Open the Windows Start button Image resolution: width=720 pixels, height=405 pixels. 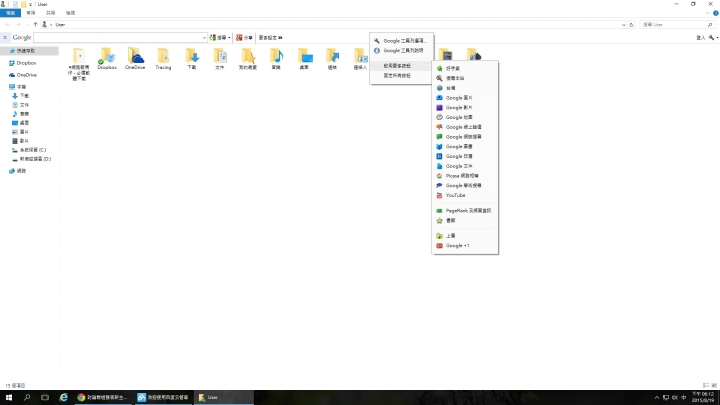tap(8, 398)
